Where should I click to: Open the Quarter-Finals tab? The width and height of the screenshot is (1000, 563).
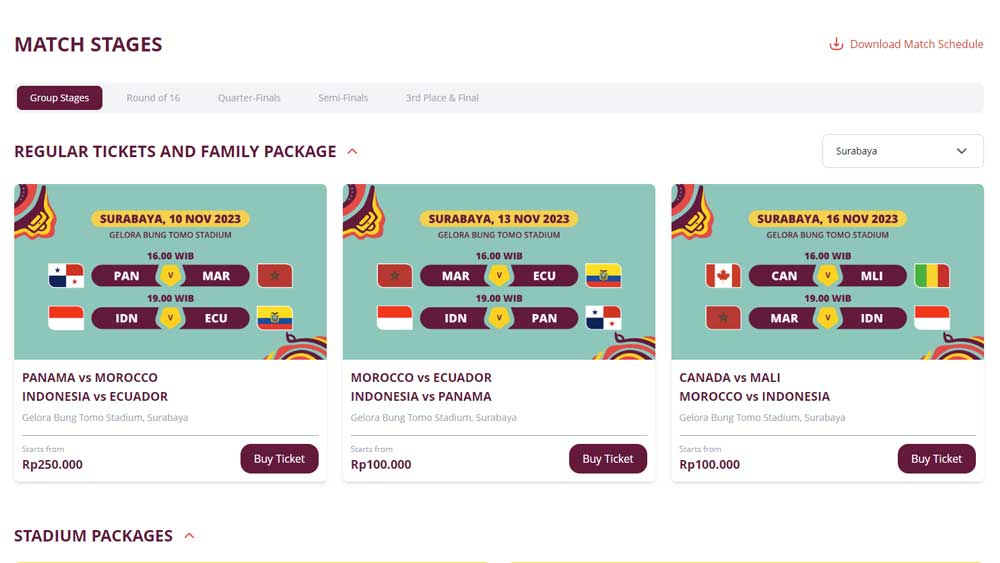(249, 98)
